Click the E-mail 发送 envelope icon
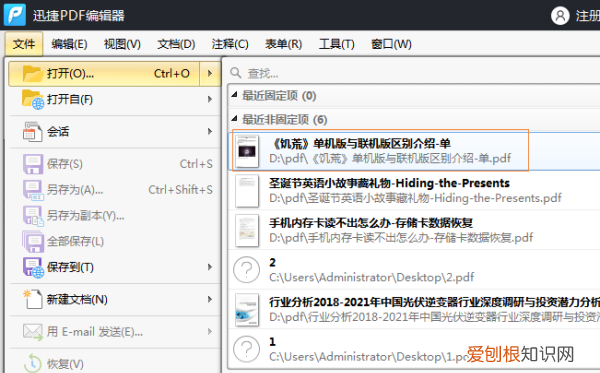600x373 pixels. click(33, 332)
